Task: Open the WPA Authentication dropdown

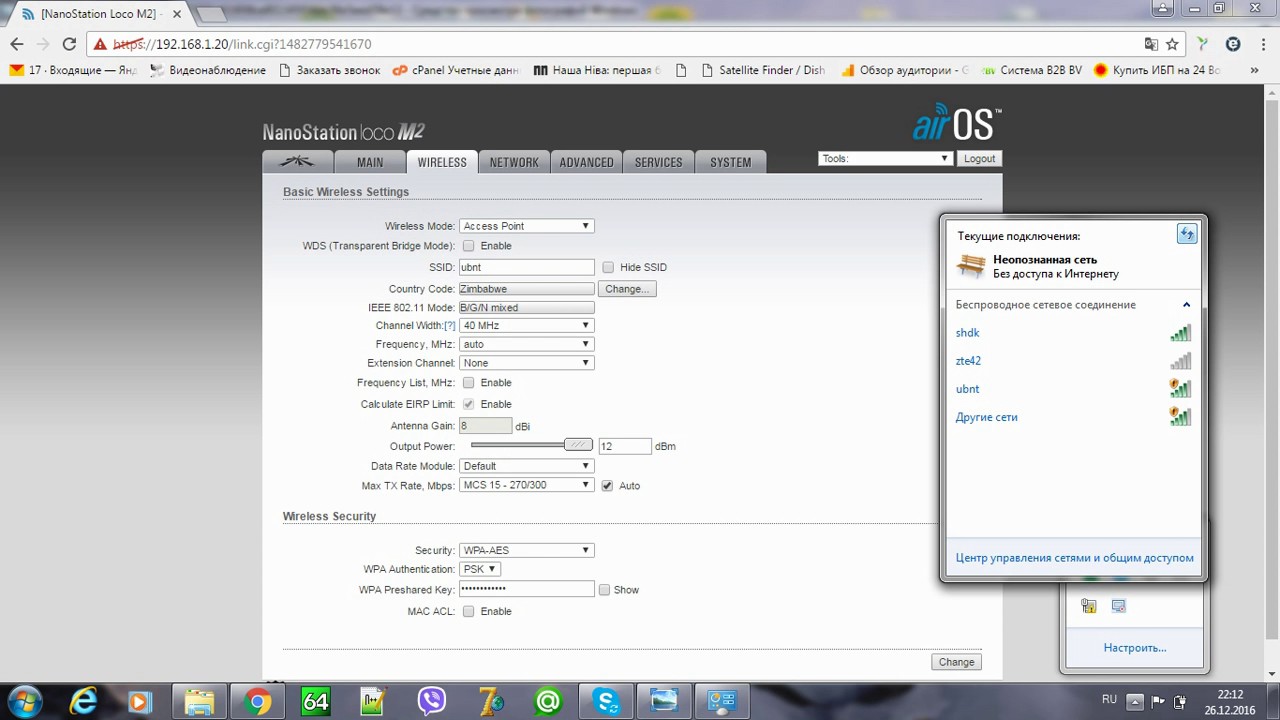Action: pos(480,569)
